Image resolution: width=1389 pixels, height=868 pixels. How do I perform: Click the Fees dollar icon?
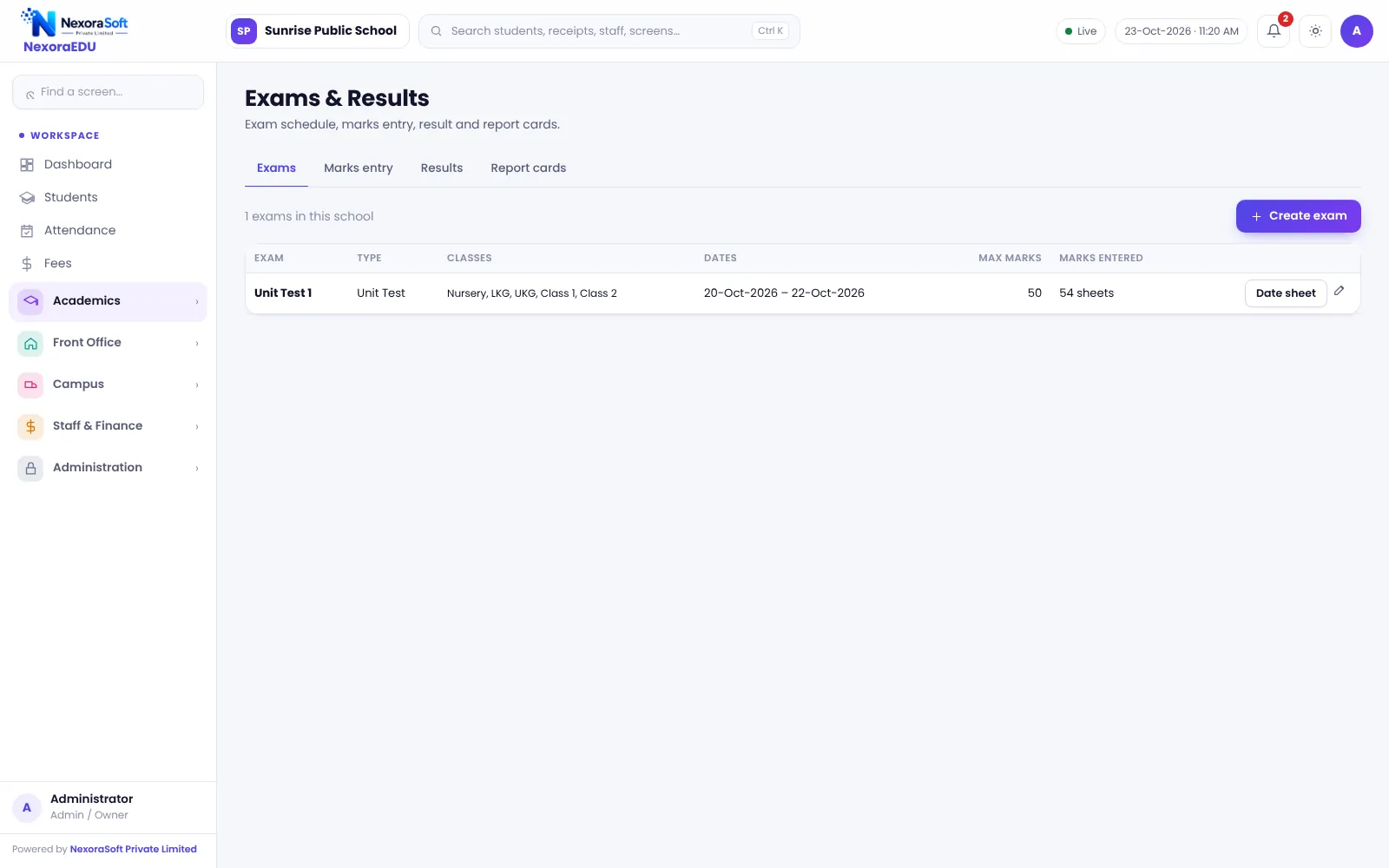[x=27, y=263]
